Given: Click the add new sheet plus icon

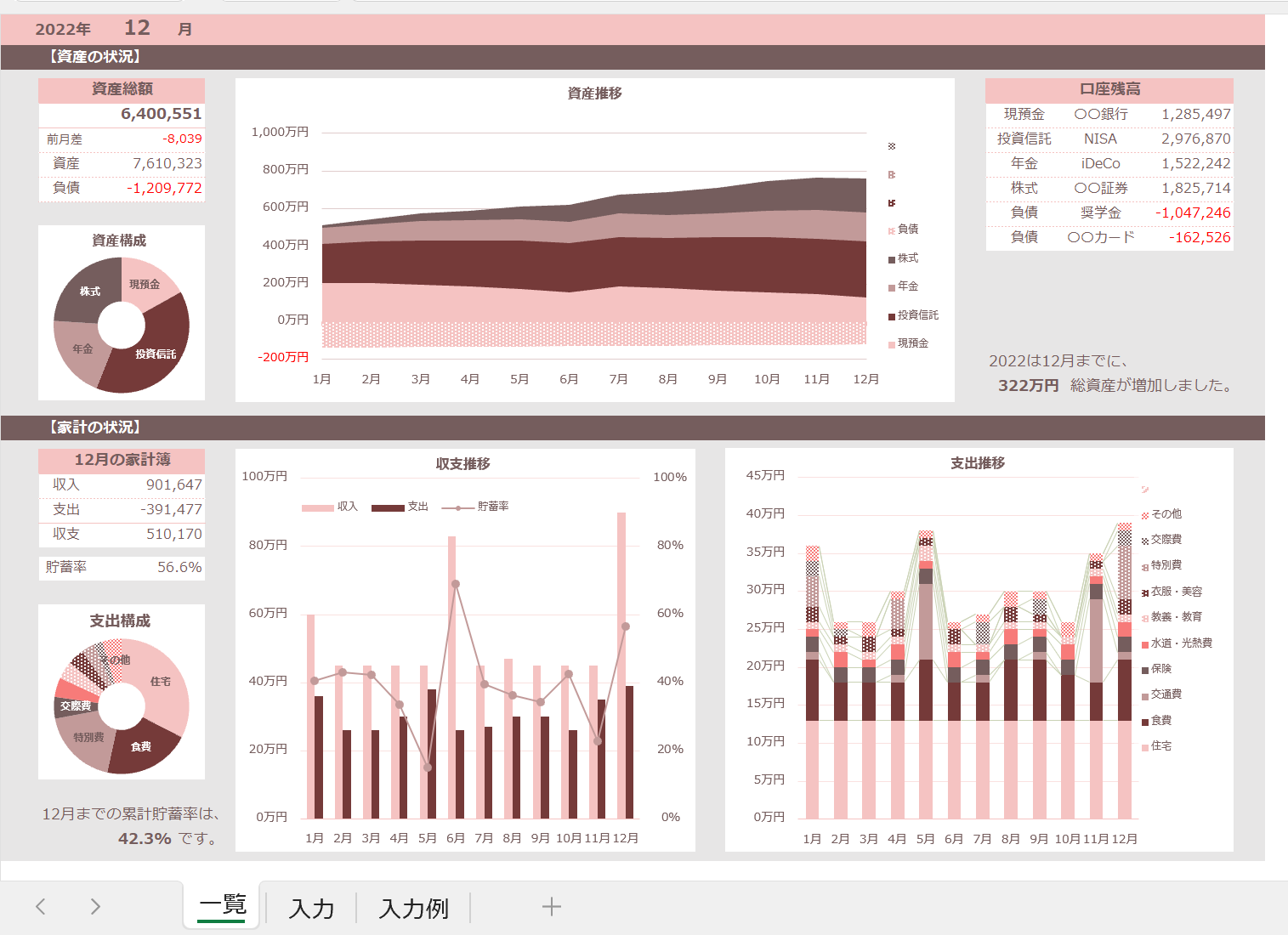Looking at the screenshot, I should coord(551,907).
